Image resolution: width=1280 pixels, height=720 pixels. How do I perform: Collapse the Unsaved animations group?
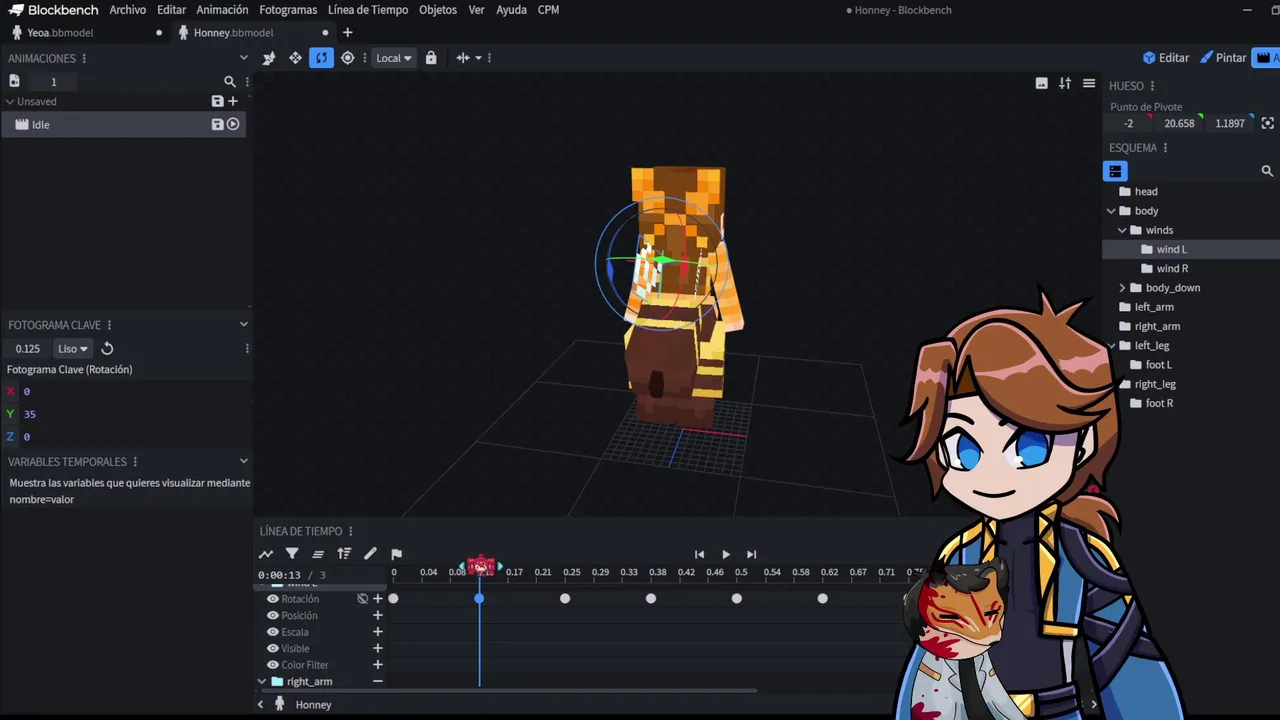pyautogui.click(x=10, y=101)
